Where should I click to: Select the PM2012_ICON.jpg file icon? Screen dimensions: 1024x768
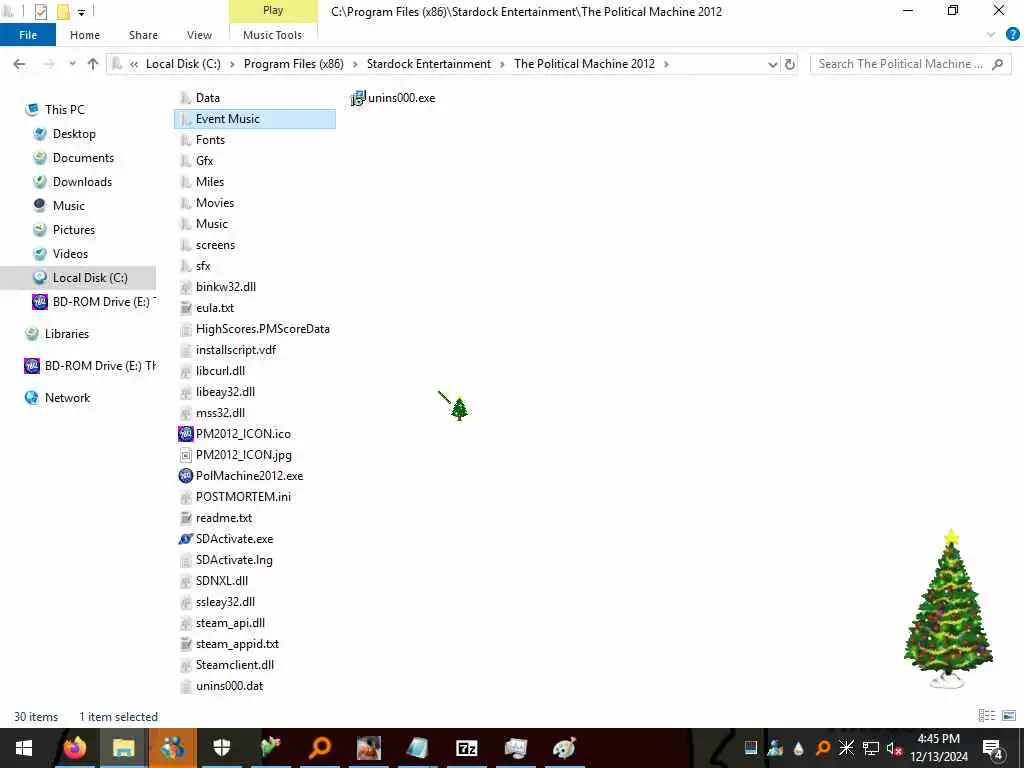point(185,455)
